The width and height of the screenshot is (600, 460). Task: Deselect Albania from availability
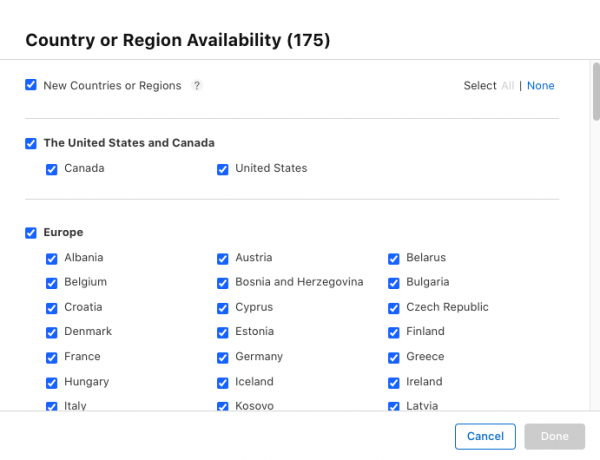click(52, 258)
